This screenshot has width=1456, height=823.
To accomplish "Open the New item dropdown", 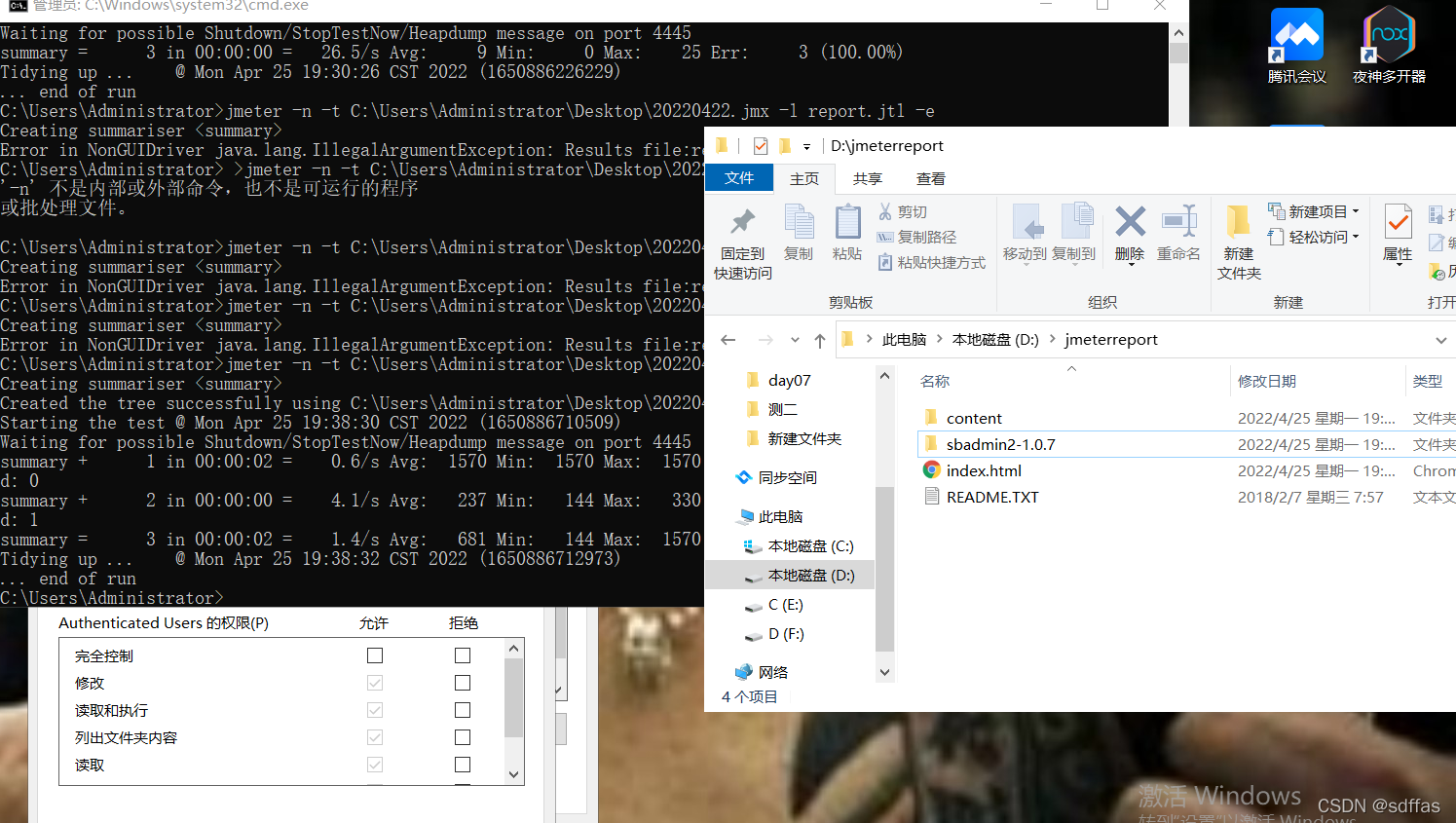I will coord(1314,211).
